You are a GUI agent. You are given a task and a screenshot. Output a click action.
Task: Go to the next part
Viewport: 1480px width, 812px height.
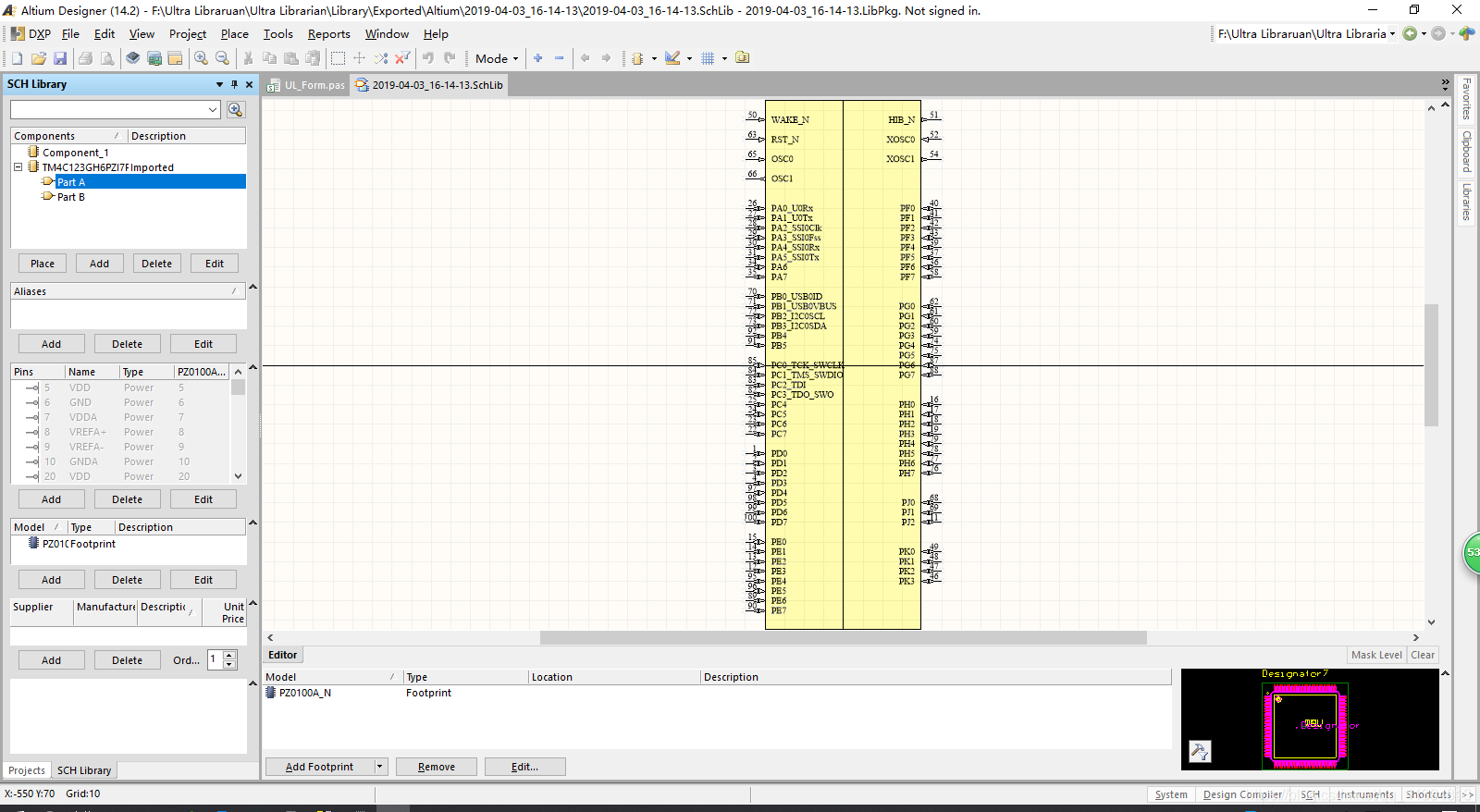[x=606, y=58]
